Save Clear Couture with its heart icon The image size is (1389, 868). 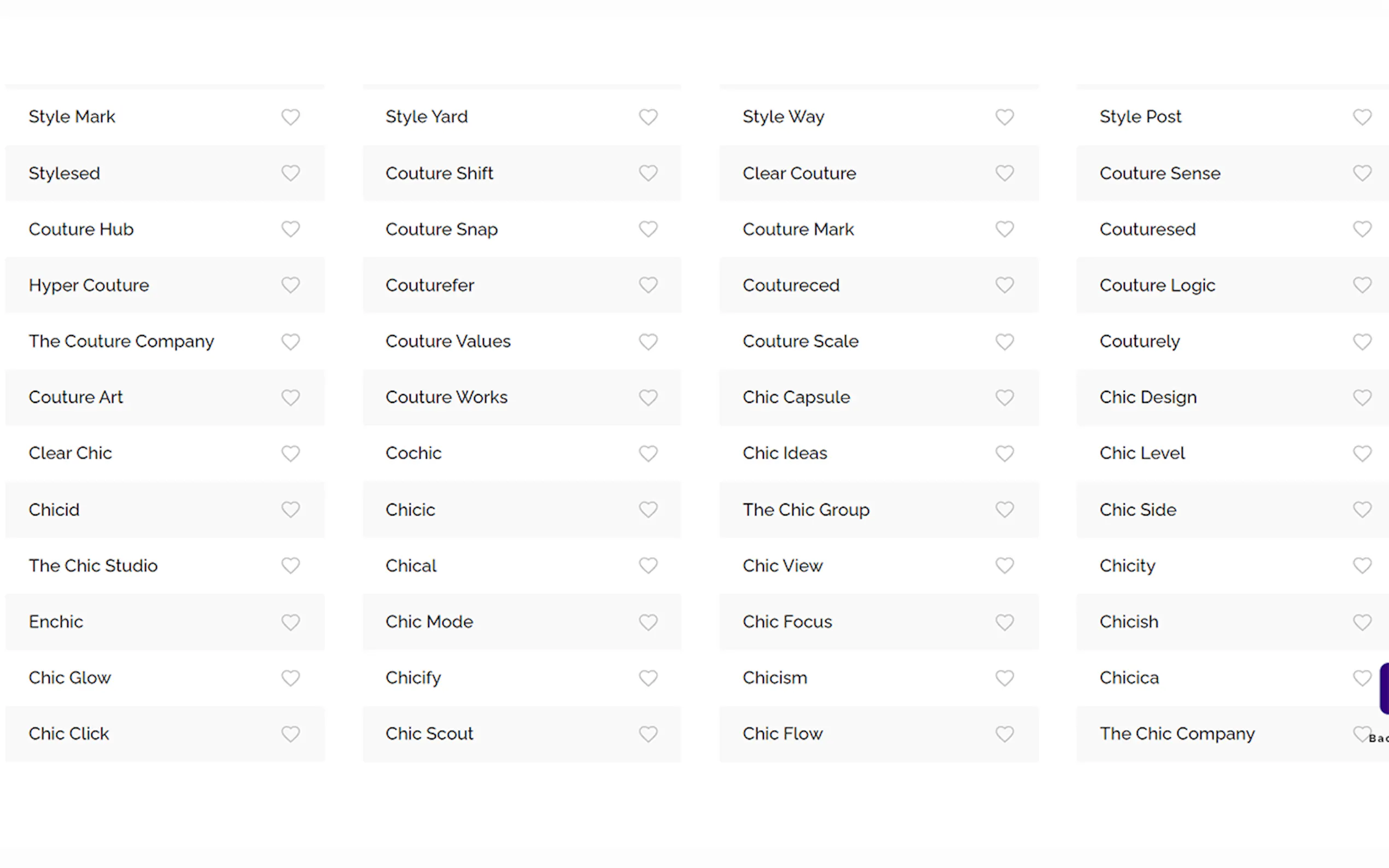(x=1004, y=173)
